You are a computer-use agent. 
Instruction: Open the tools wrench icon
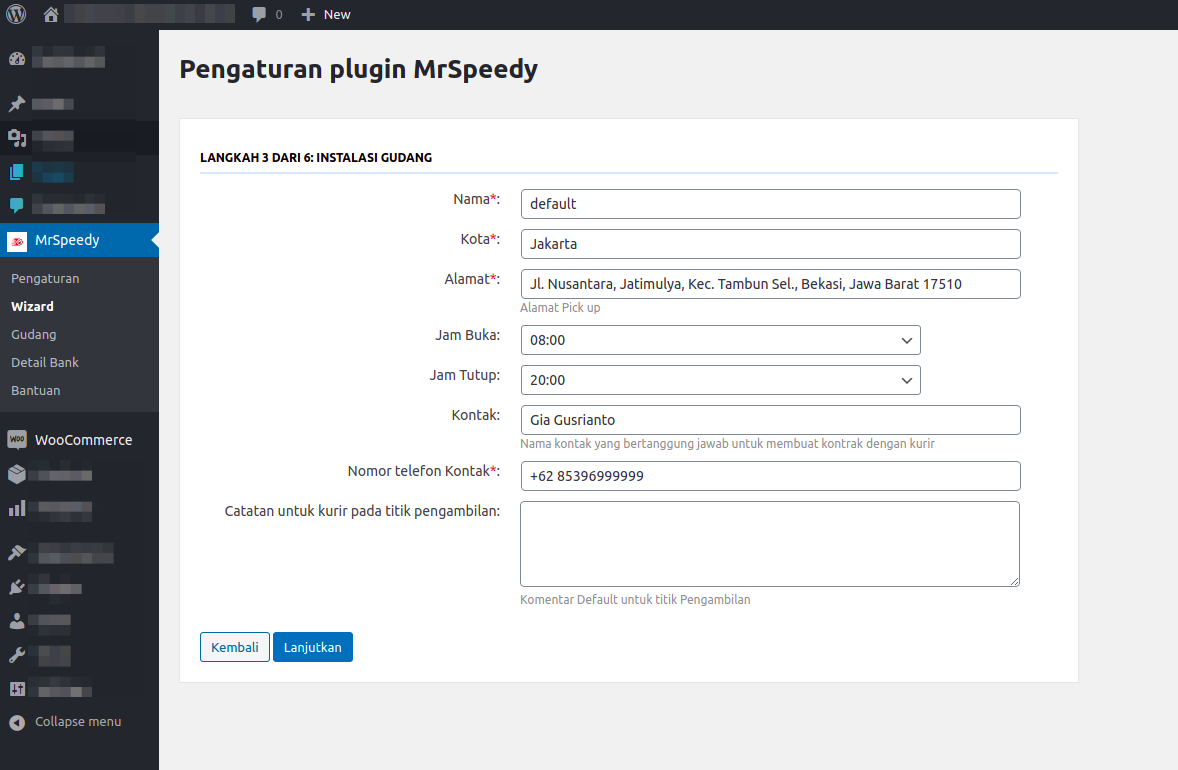[x=17, y=655]
